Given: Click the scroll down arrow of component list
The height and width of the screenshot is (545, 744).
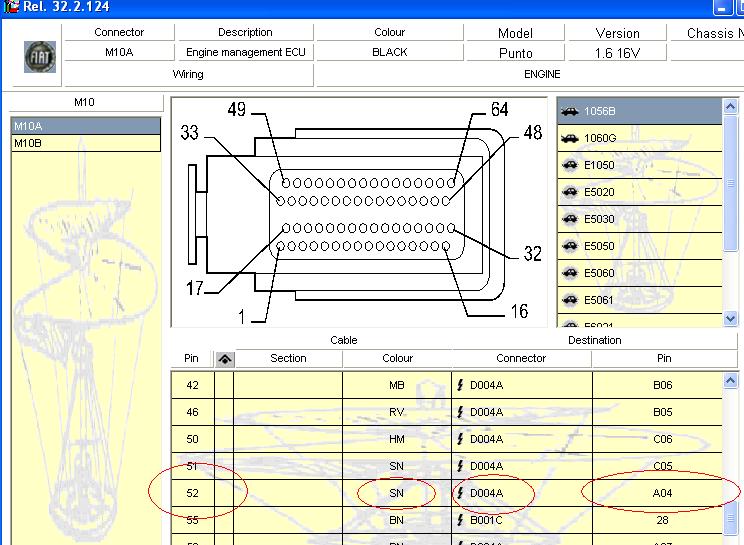Looking at the screenshot, I should (x=730, y=318).
